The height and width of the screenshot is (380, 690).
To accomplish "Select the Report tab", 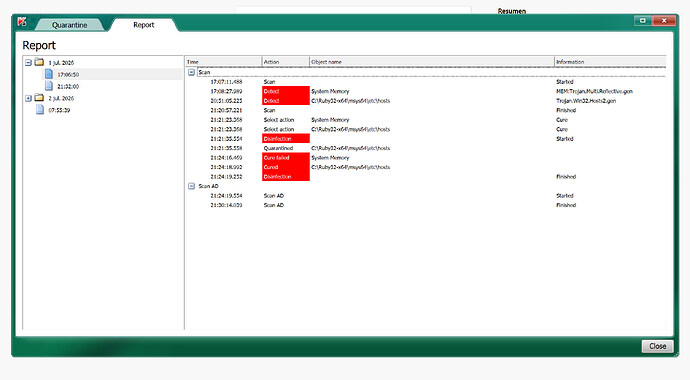I will coord(144,25).
